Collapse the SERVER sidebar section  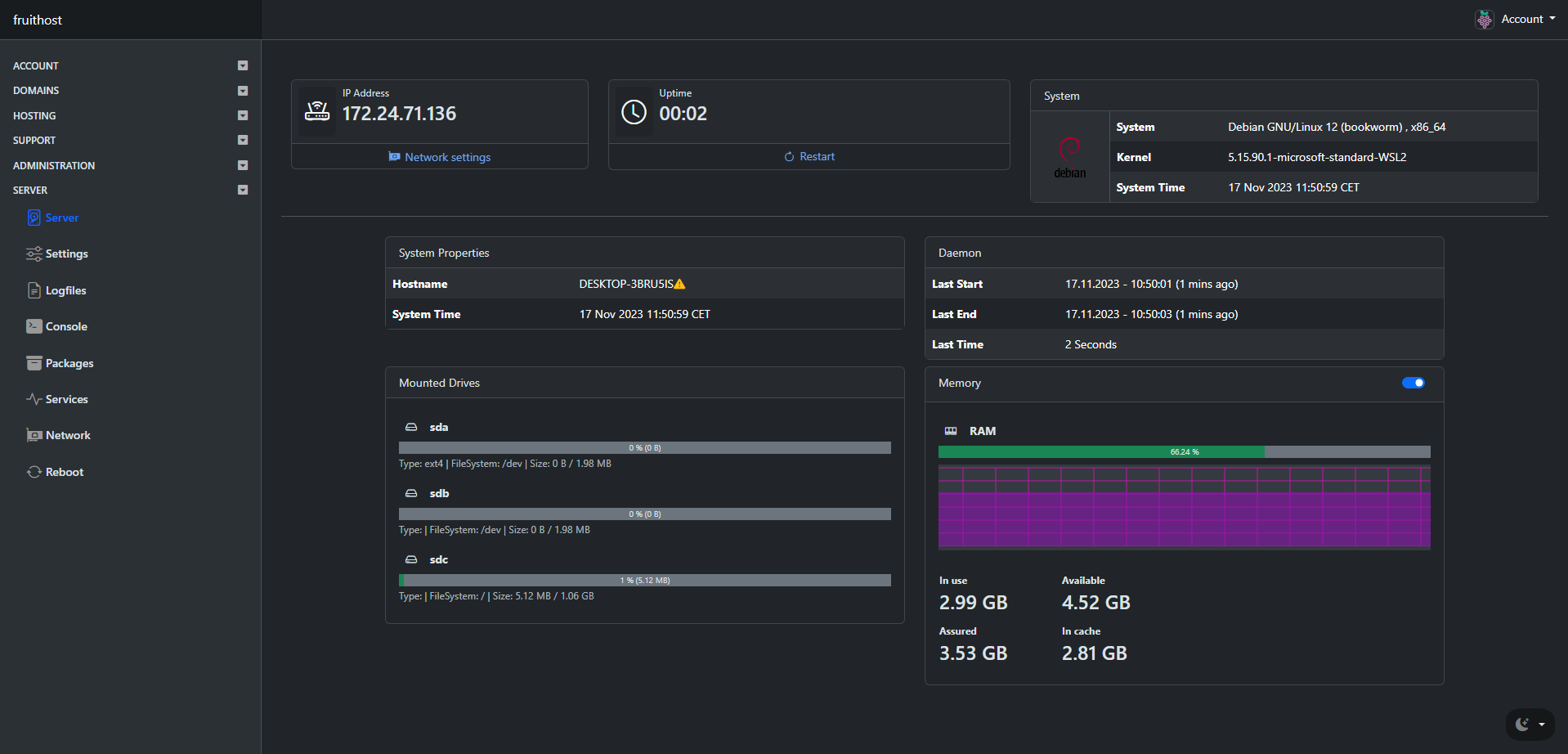click(x=243, y=190)
